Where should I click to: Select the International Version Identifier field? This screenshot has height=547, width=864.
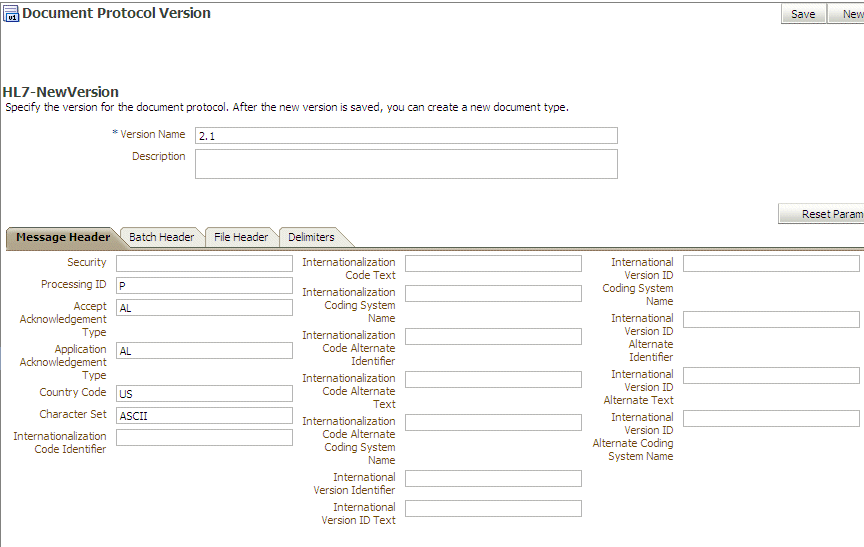493,479
